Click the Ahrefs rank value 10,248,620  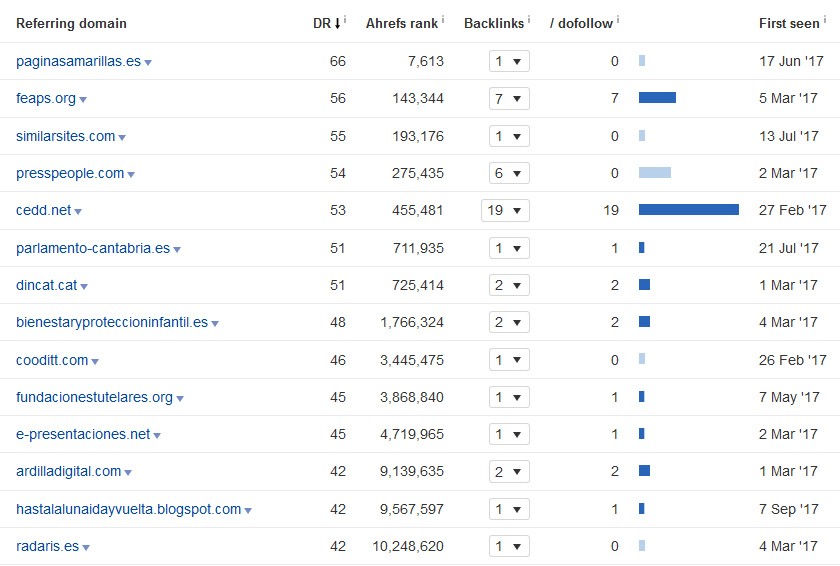408,546
